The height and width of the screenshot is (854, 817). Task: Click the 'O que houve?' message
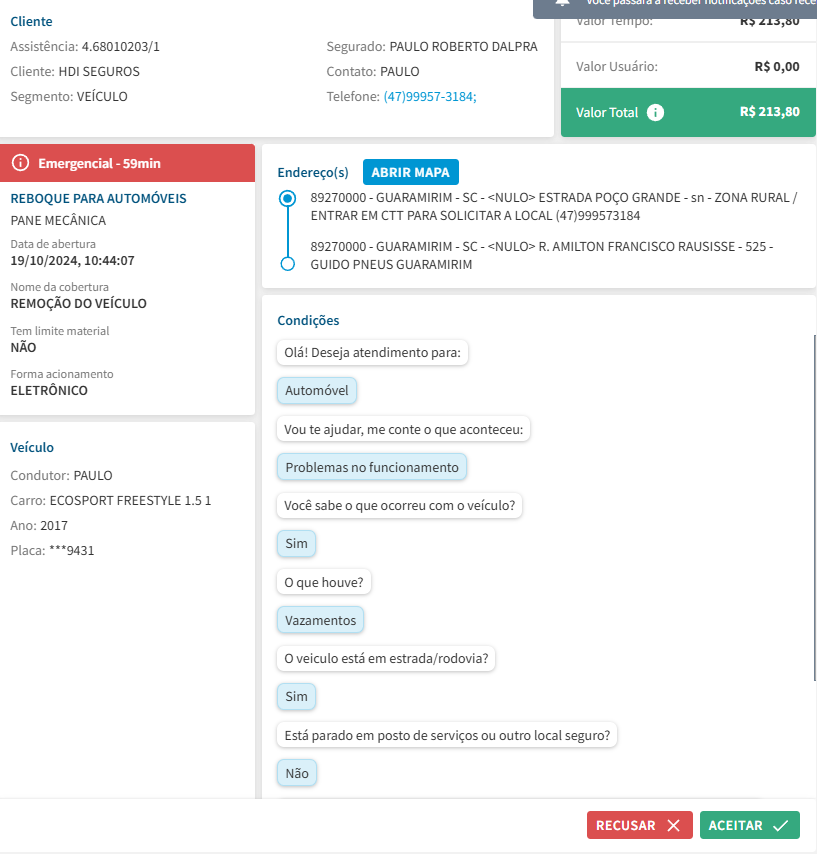(324, 582)
